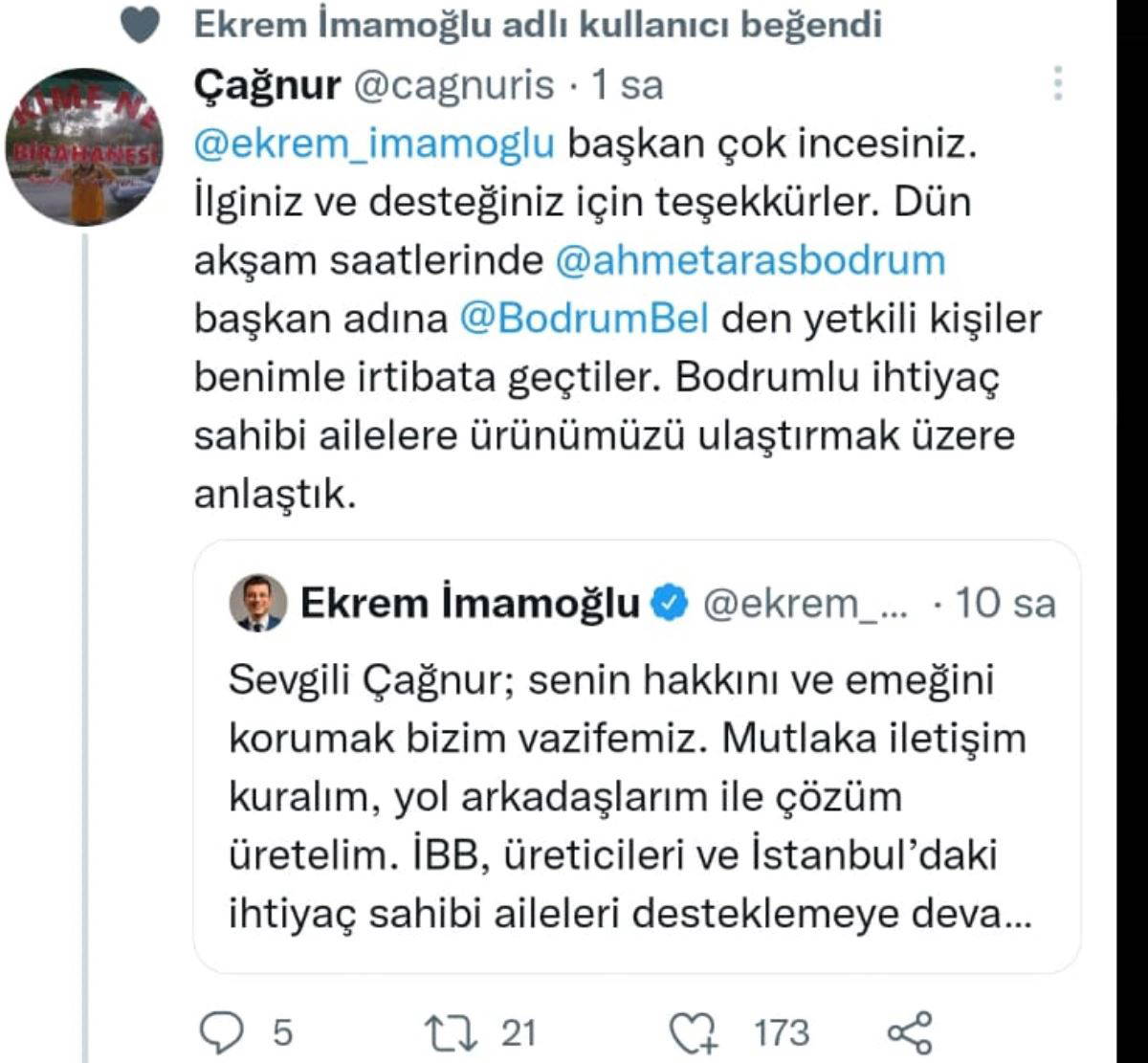Click the @cagnuris handle
This screenshot has width=1148, height=1063.
[x=454, y=85]
